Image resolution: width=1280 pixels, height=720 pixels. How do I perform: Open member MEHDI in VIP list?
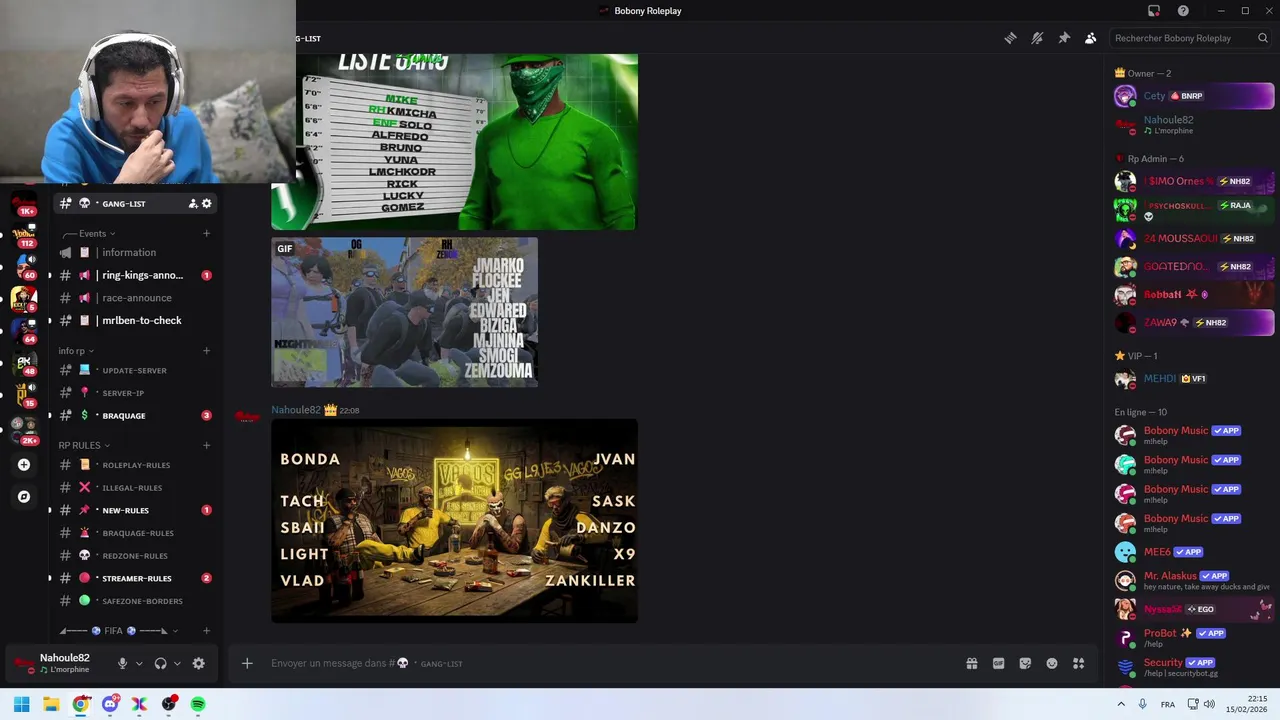1194,379
